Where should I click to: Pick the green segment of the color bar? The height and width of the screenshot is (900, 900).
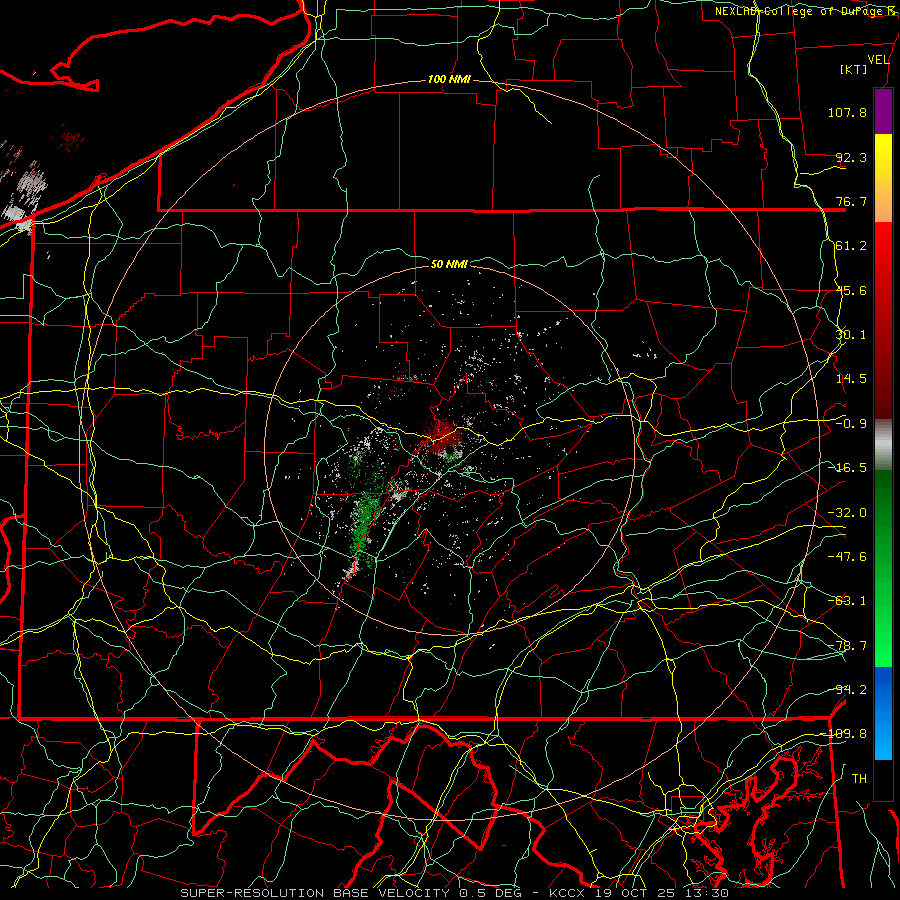(883, 568)
